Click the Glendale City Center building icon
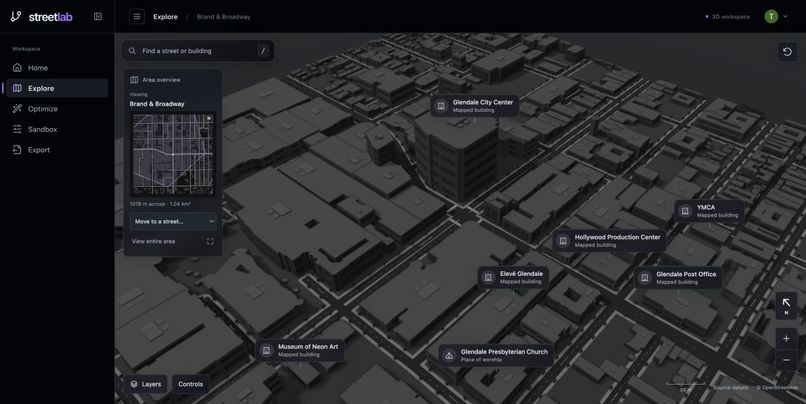 pos(441,106)
